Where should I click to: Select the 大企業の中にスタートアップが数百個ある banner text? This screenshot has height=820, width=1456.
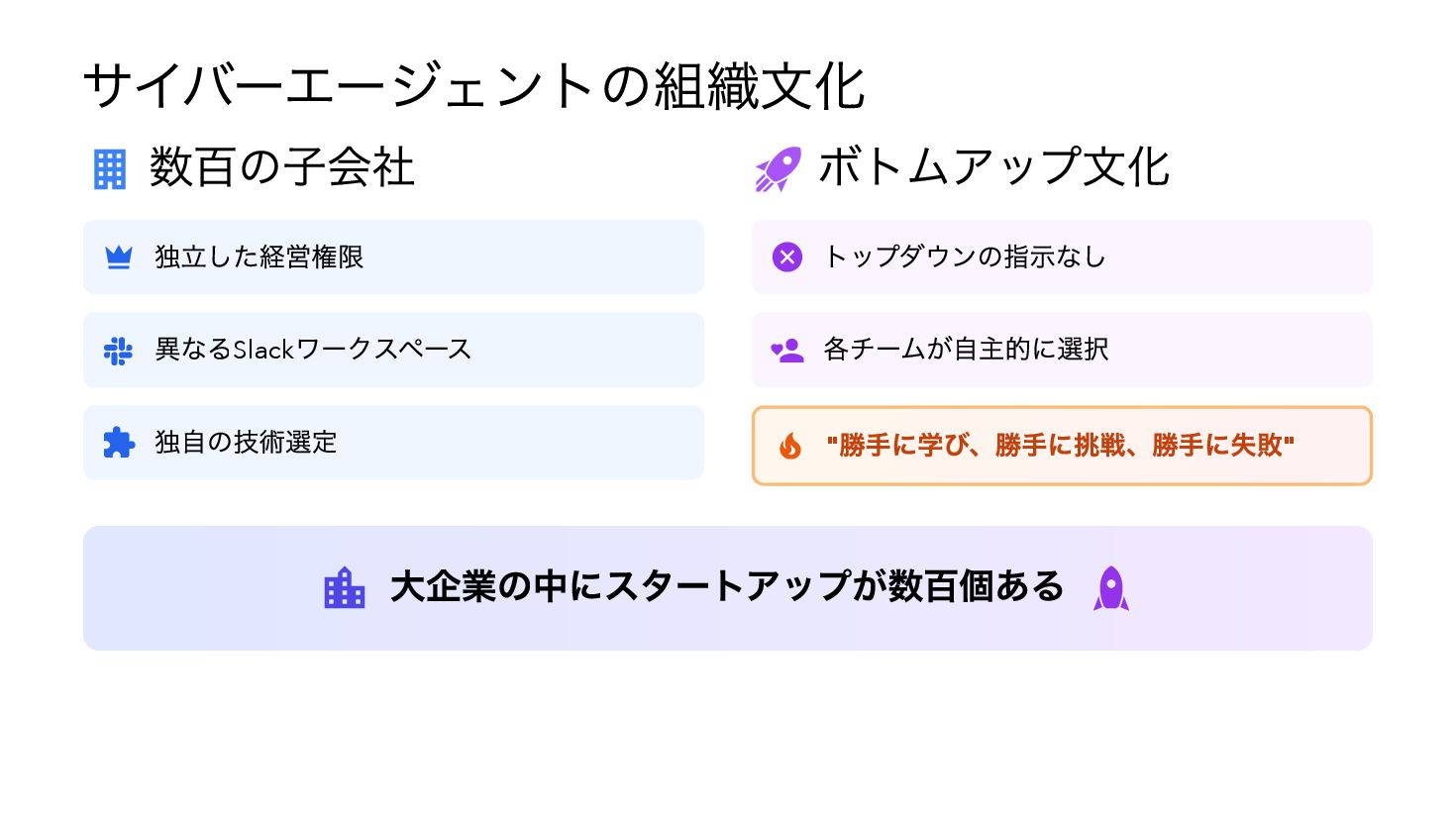click(727, 587)
